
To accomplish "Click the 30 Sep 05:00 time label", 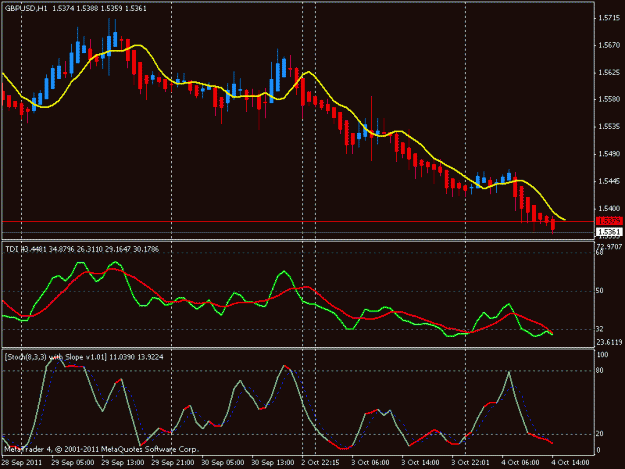I will click(223, 463).
